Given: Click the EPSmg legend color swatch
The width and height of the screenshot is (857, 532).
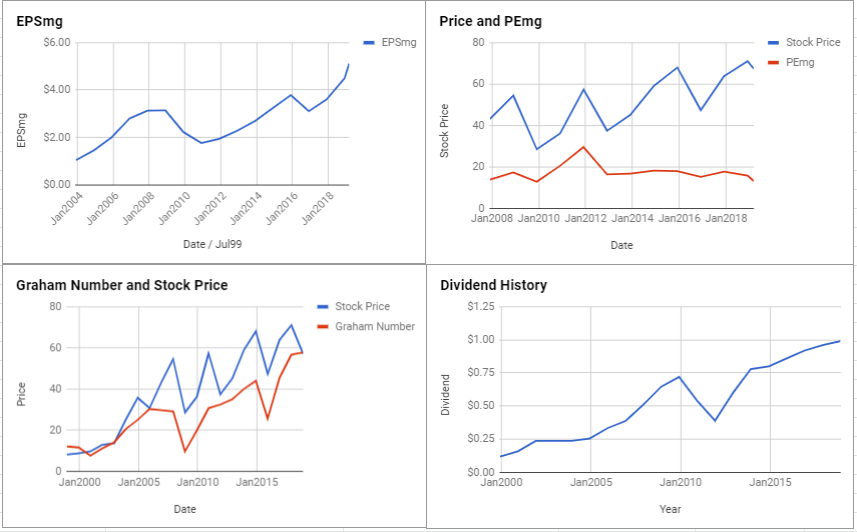Looking at the screenshot, I should pos(369,43).
